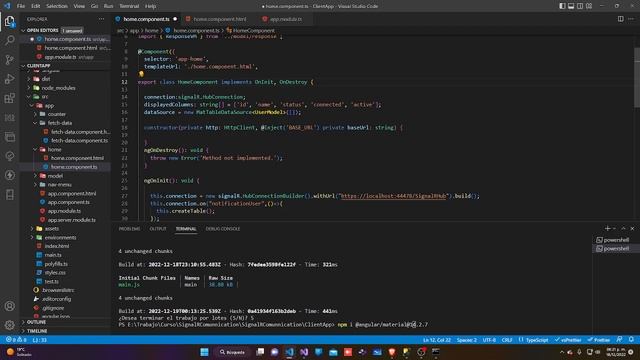Switch to the DEBUG CONSOLE panel tab

(223, 229)
